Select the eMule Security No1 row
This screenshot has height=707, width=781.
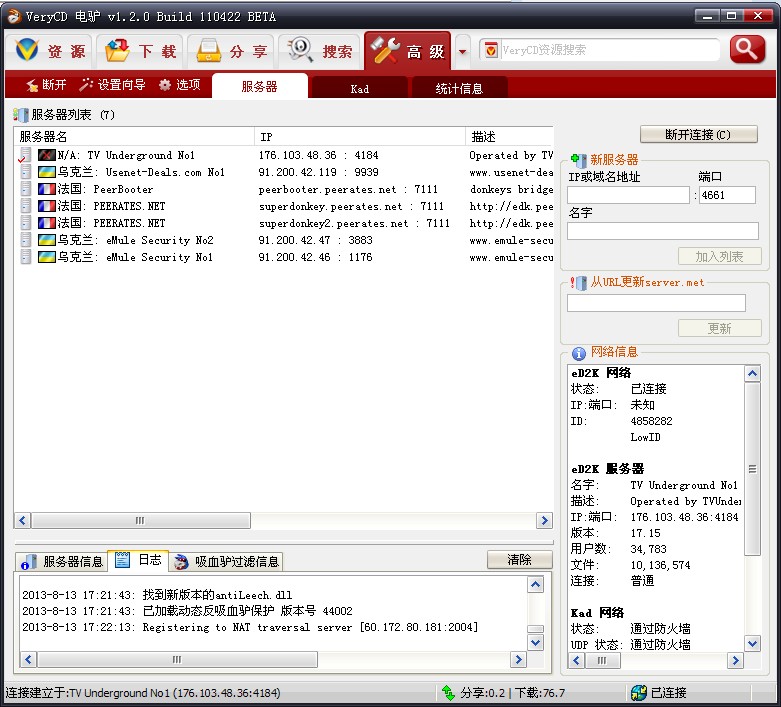[284, 257]
